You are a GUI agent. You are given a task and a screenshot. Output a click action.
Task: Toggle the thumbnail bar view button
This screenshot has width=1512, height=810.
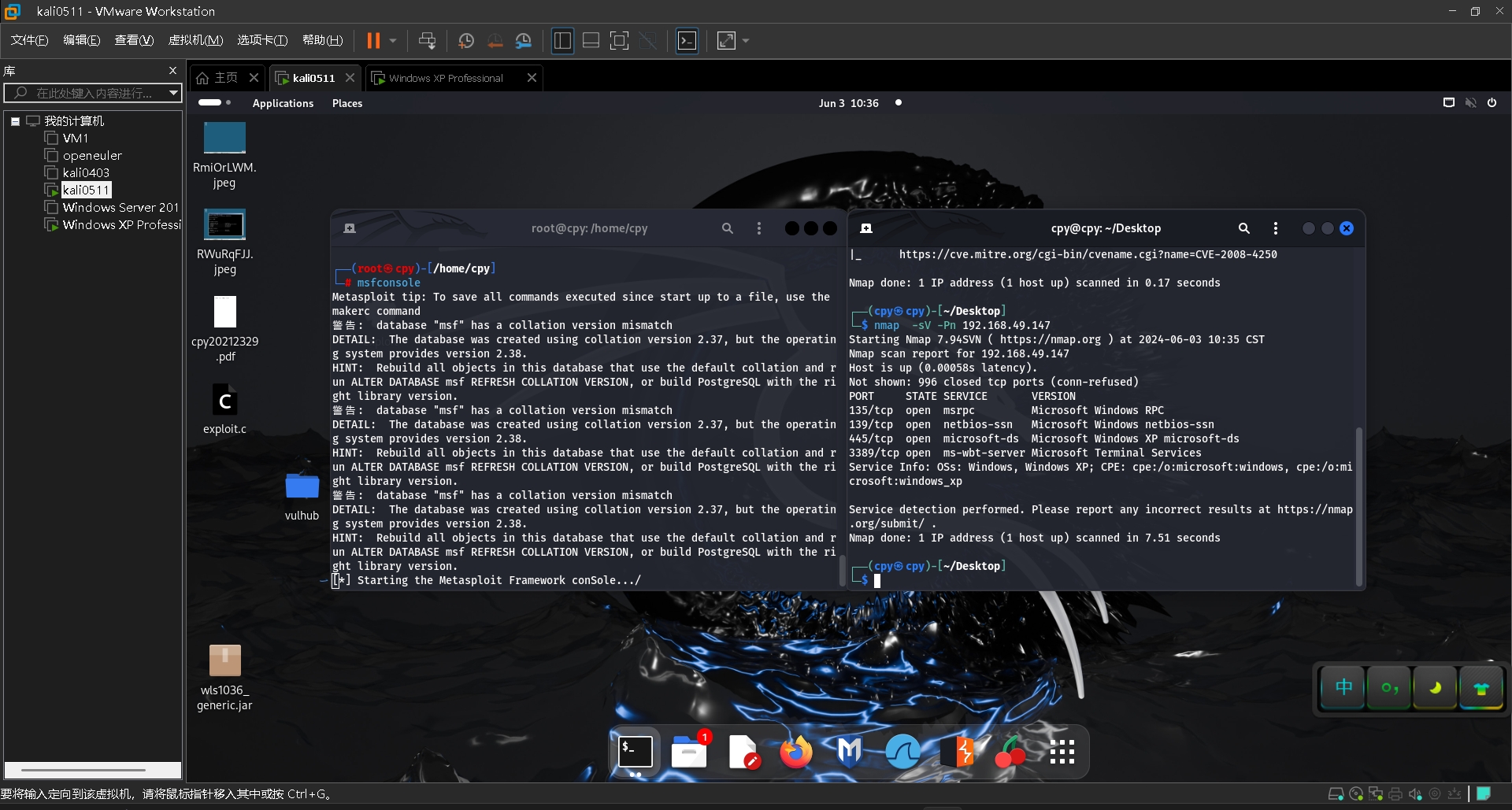tap(591, 41)
